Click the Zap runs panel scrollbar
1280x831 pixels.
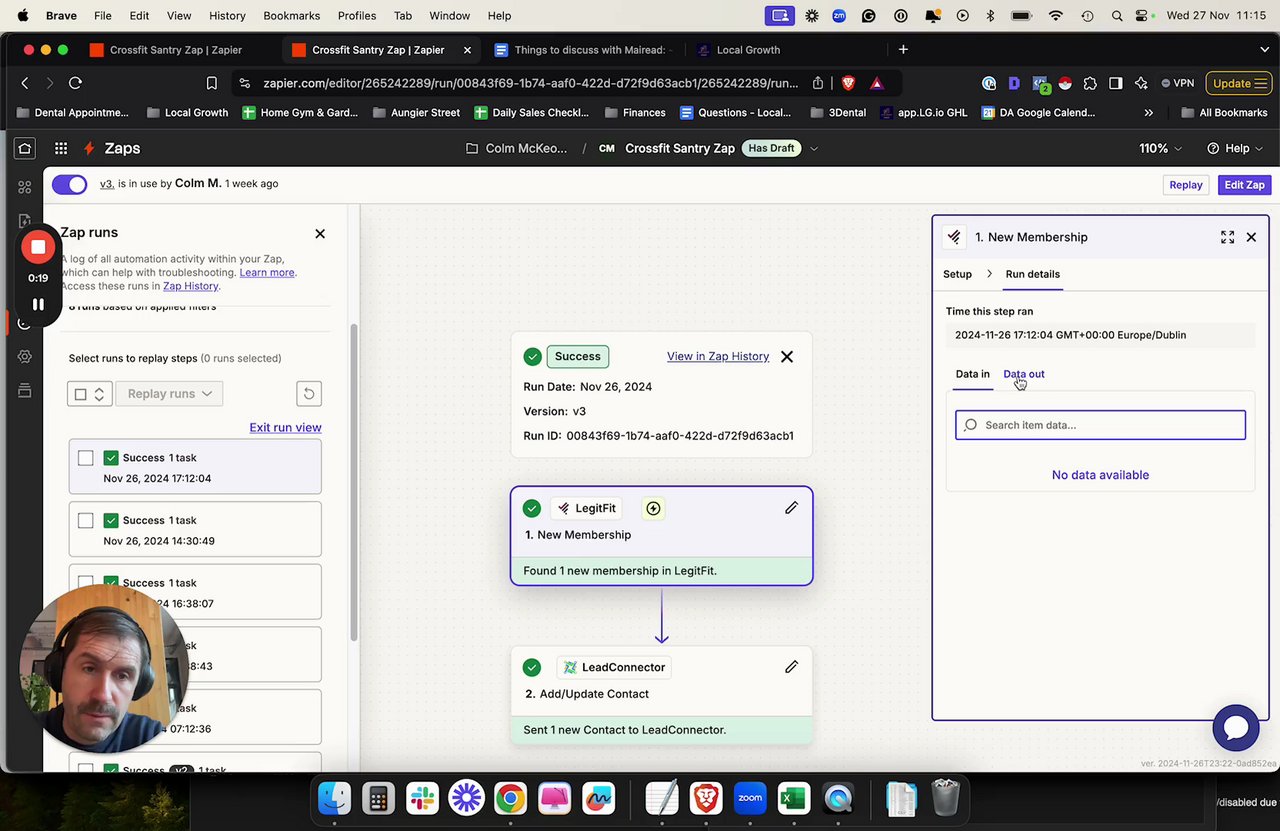pyautogui.click(x=352, y=482)
